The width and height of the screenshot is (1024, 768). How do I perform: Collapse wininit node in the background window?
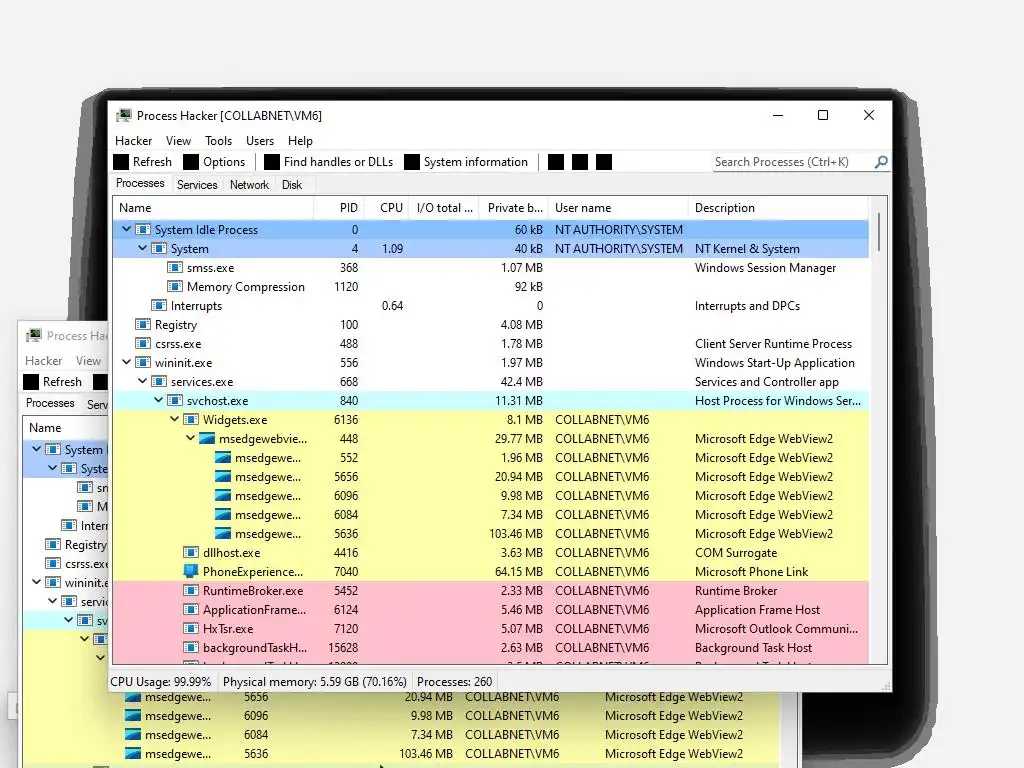[x=37, y=582]
